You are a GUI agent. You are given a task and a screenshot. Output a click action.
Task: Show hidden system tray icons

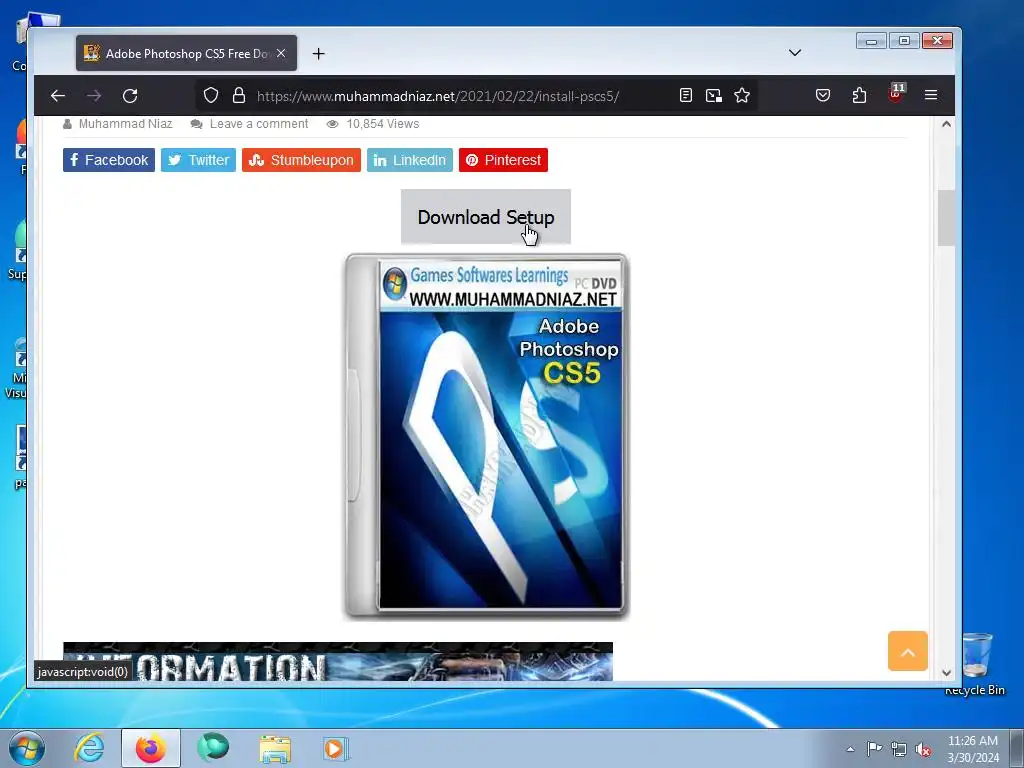(850, 749)
